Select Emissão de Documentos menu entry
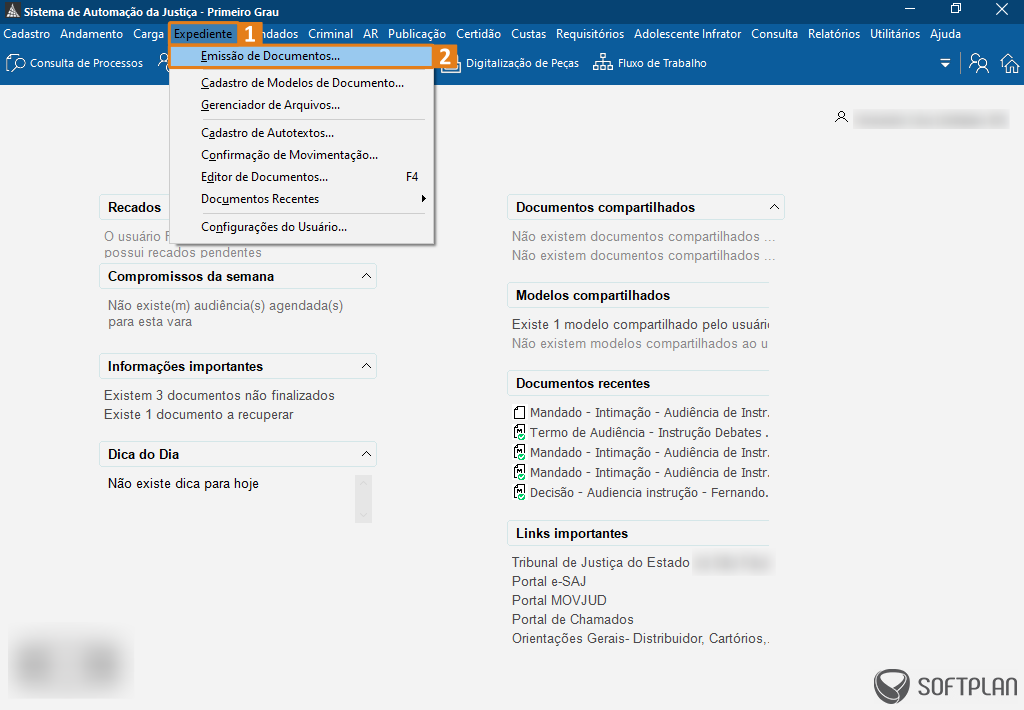 point(270,56)
